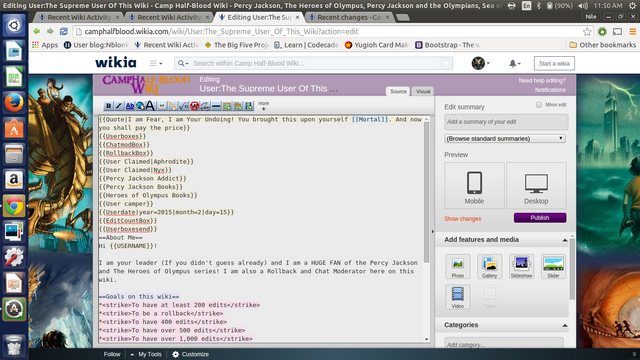Add a Photo from features panel
The width and height of the screenshot is (640, 360).
(458, 267)
